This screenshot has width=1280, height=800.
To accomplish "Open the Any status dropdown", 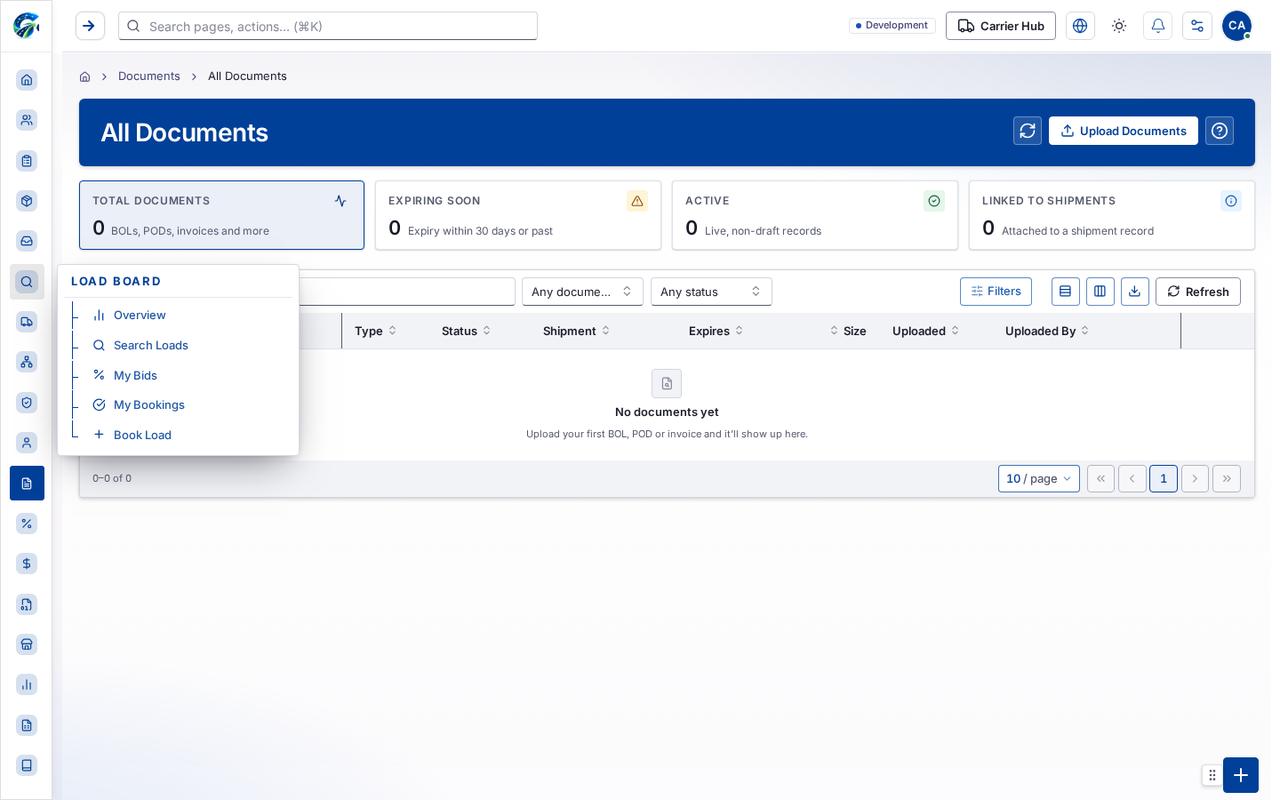I will (711, 292).
